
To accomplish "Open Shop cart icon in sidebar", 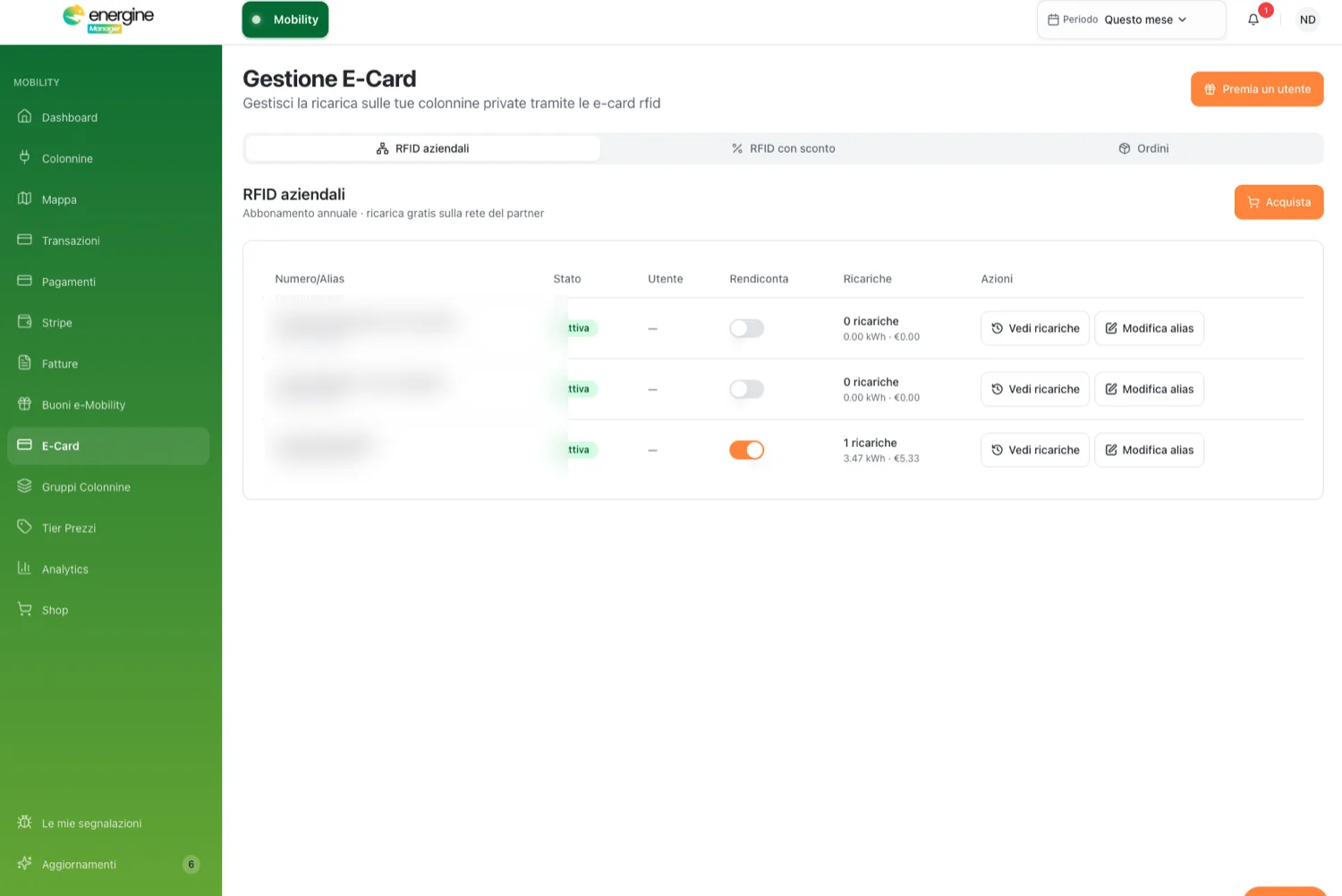I will click(x=25, y=610).
